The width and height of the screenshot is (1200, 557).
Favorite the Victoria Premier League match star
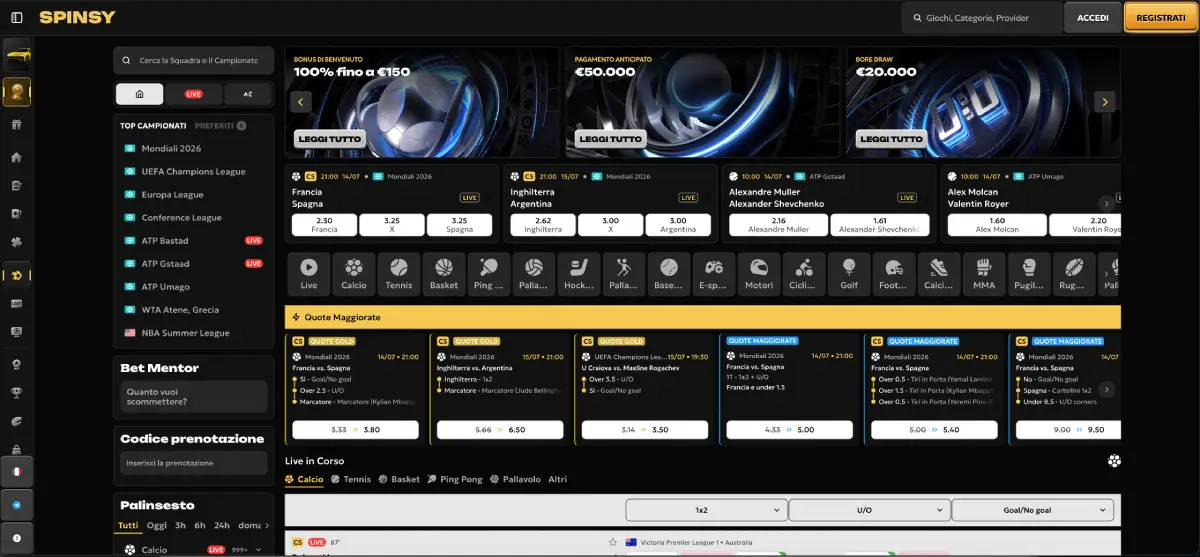[x=612, y=543]
